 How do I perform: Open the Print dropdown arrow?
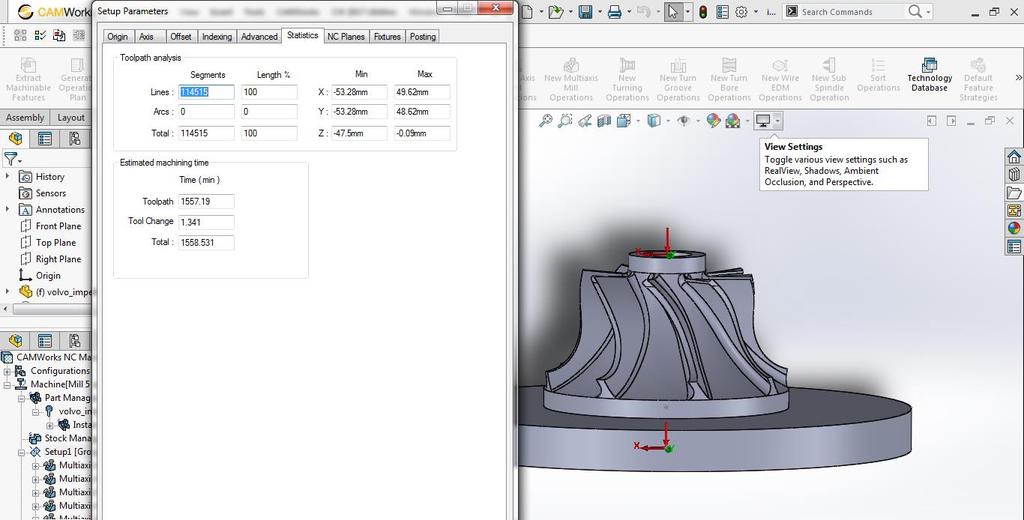(x=629, y=12)
